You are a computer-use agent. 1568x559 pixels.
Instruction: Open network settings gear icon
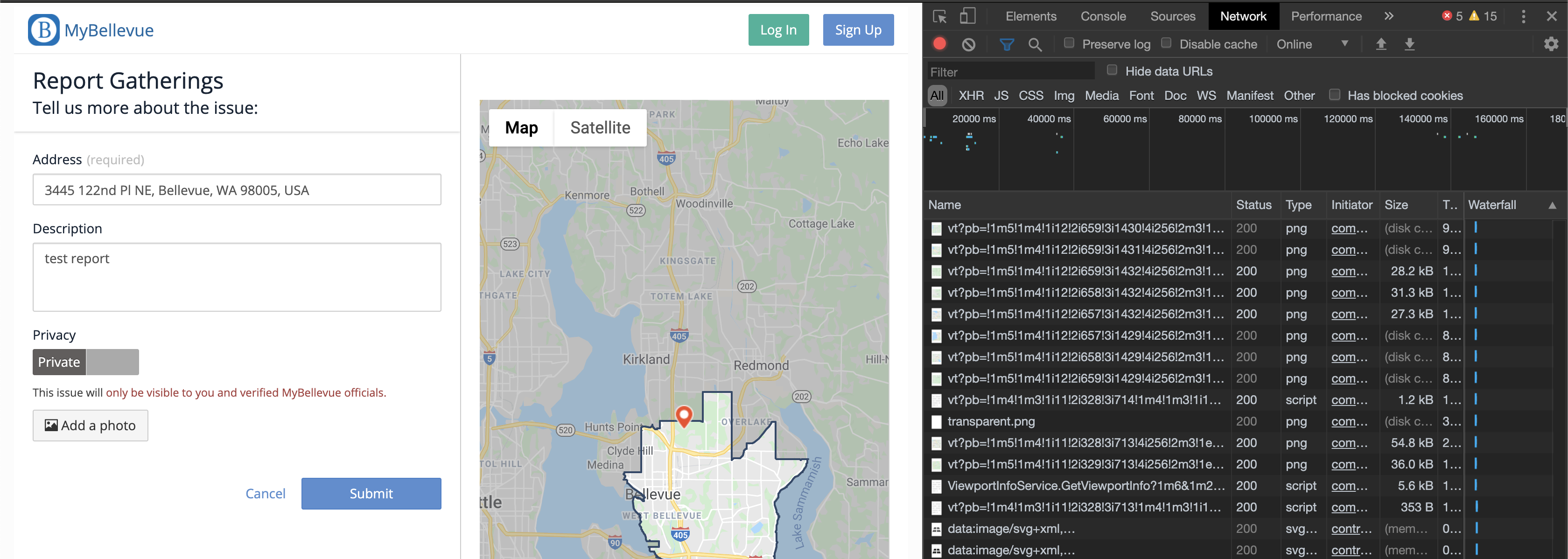pyautogui.click(x=1551, y=44)
